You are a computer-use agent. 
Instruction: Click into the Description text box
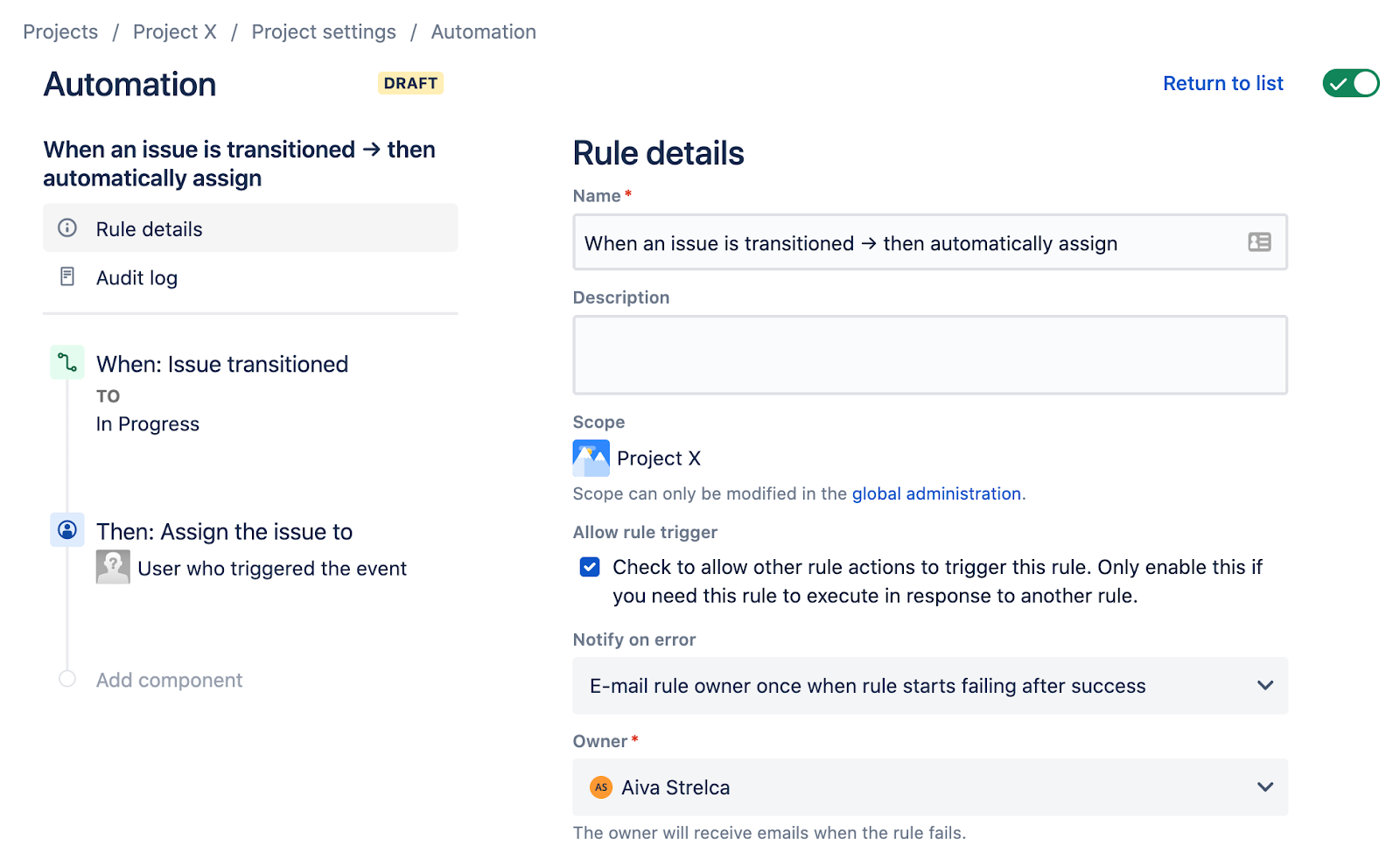pos(929,355)
